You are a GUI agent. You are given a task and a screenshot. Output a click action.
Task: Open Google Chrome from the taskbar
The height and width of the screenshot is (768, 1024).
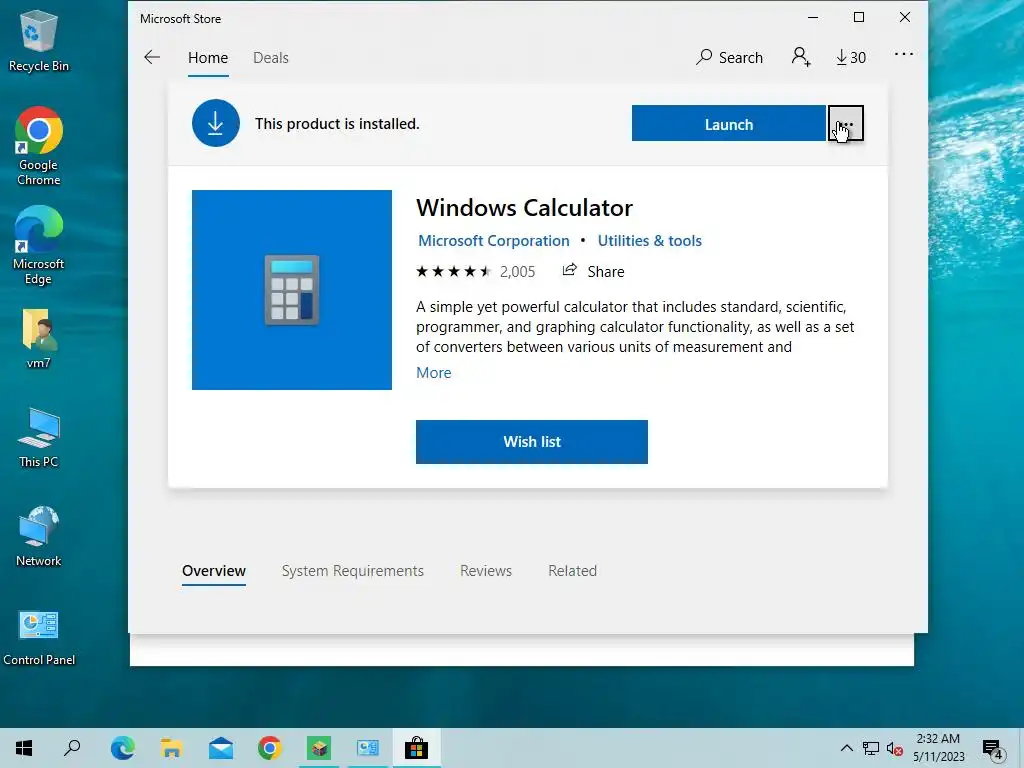pos(270,748)
